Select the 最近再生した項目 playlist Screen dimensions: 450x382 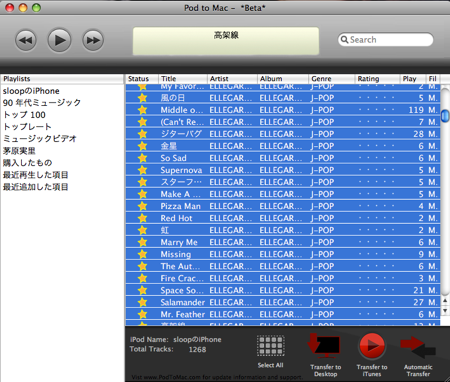36,175
